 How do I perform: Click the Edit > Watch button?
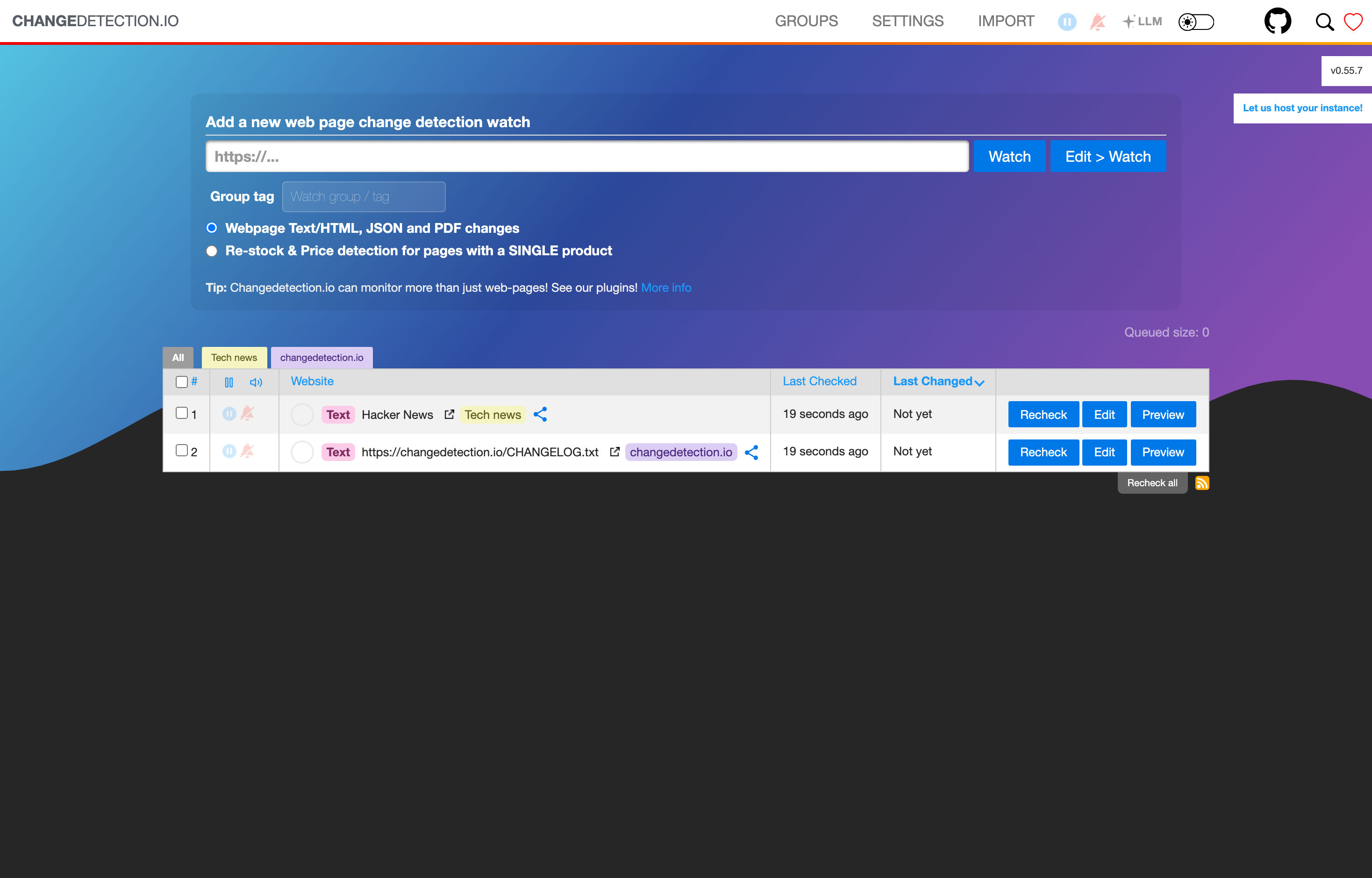coord(1108,156)
